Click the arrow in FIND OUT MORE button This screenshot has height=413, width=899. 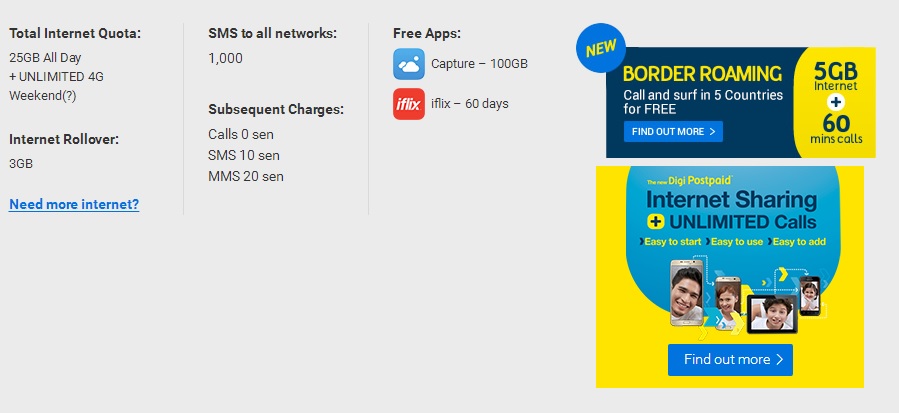click(x=712, y=131)
